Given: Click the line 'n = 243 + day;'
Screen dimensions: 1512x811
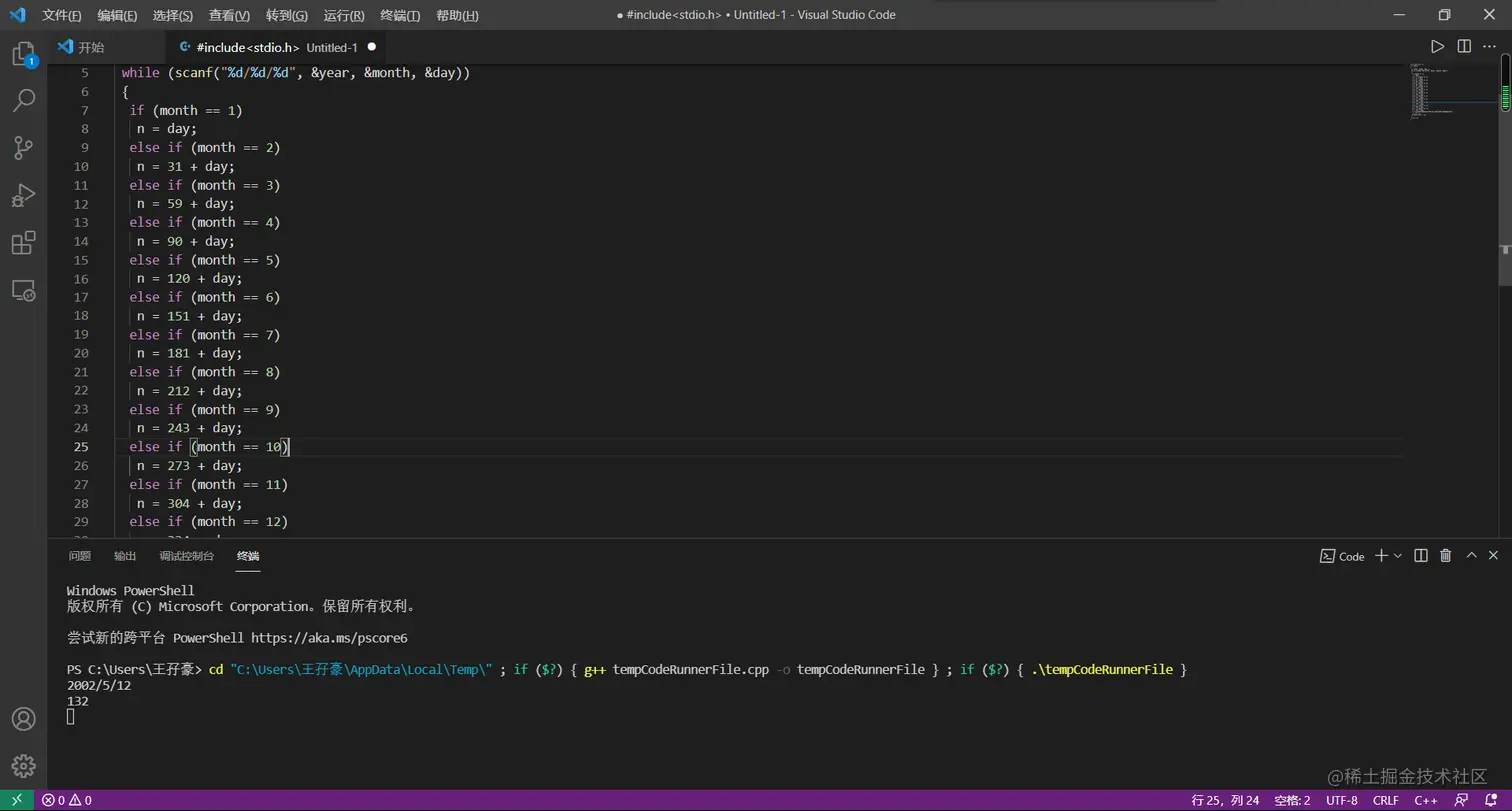Looking at the screenshot, I should pos(190,428).
